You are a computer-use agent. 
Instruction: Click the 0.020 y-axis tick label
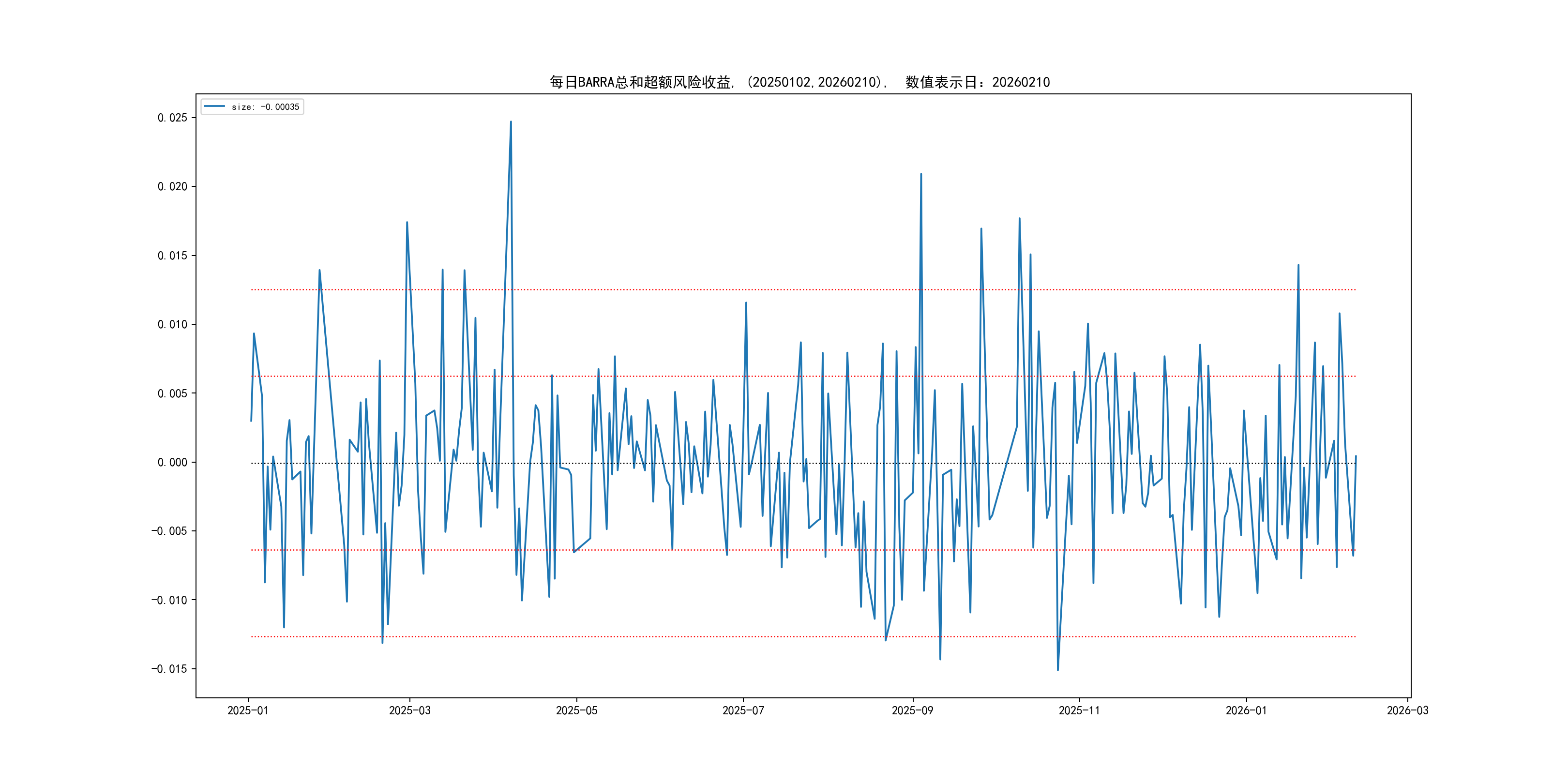[x=172, y=186]
